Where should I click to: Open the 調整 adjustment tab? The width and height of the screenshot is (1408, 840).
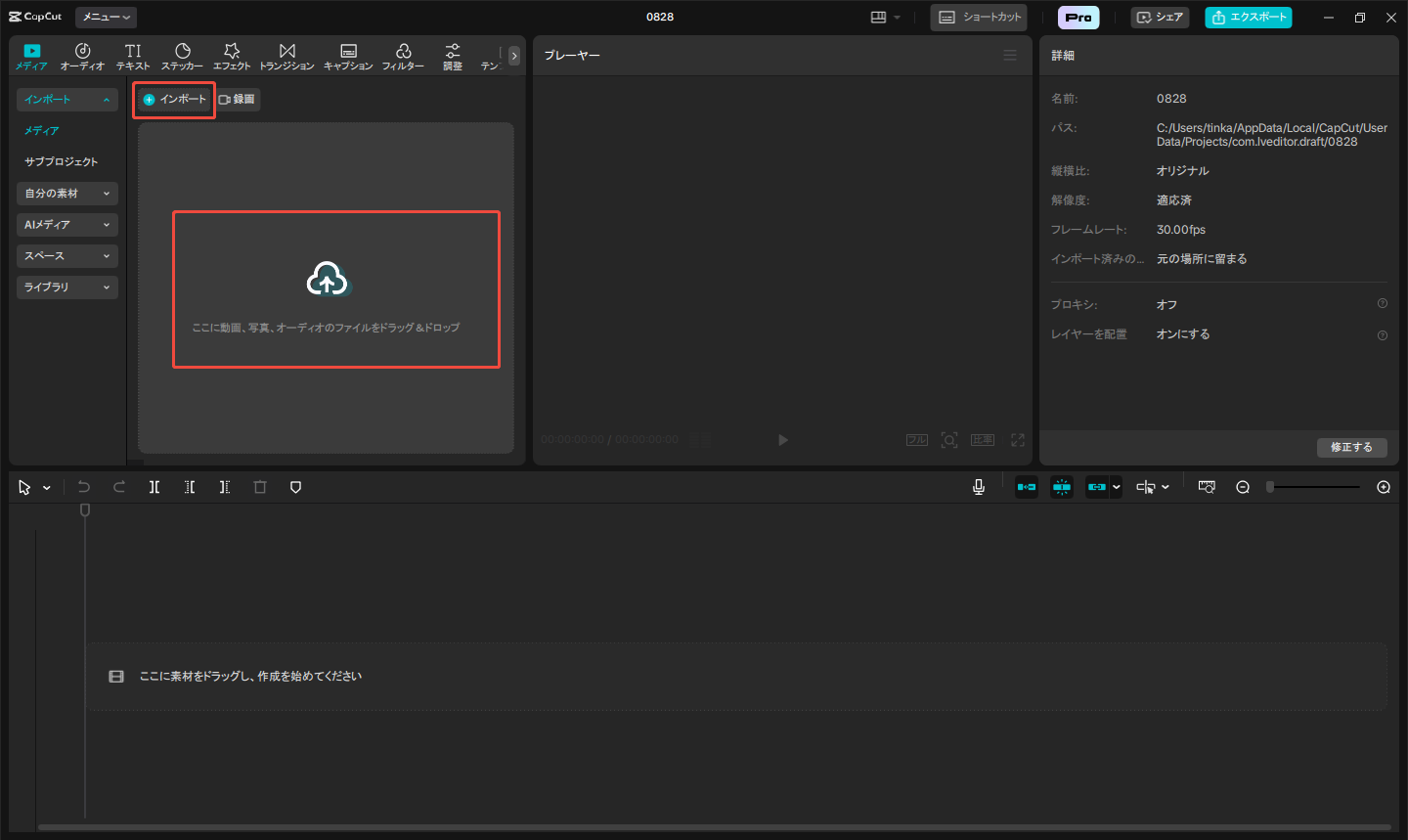(453, 57)
